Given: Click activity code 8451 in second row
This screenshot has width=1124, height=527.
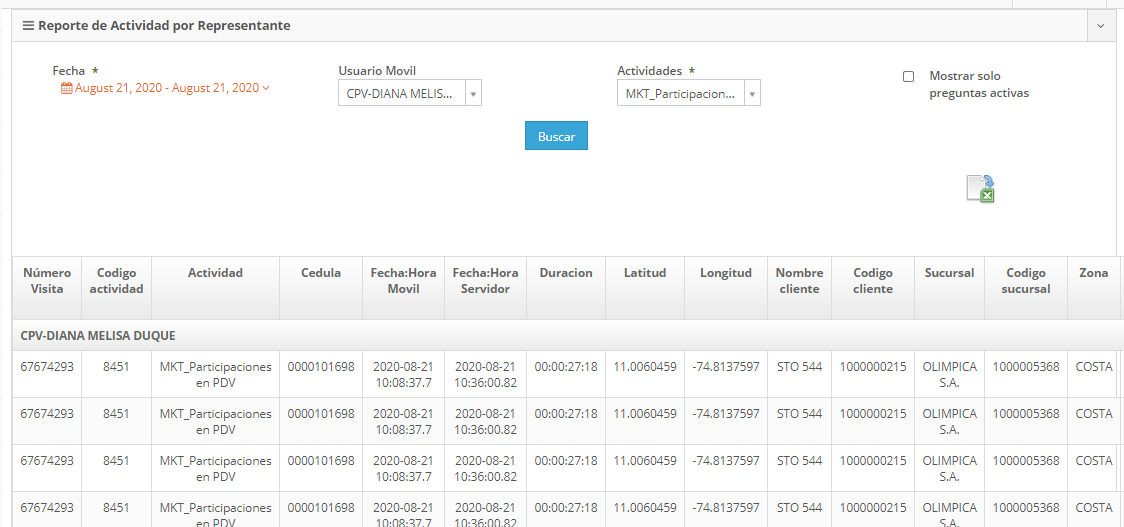Looking at the screenshot, I should pyautogui.click(x=116, y=414).
